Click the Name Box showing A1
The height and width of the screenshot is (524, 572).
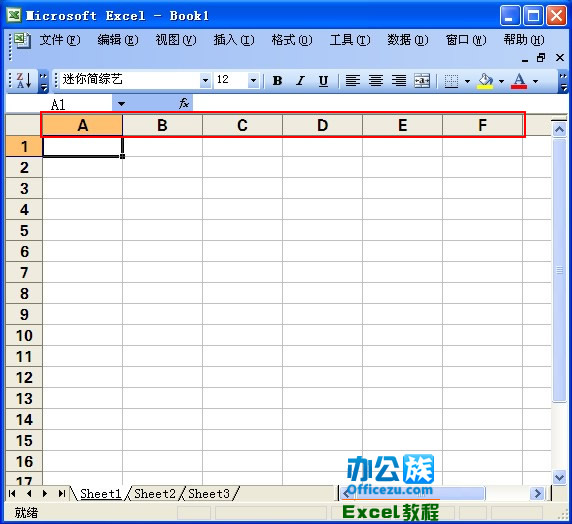[58, 104]
